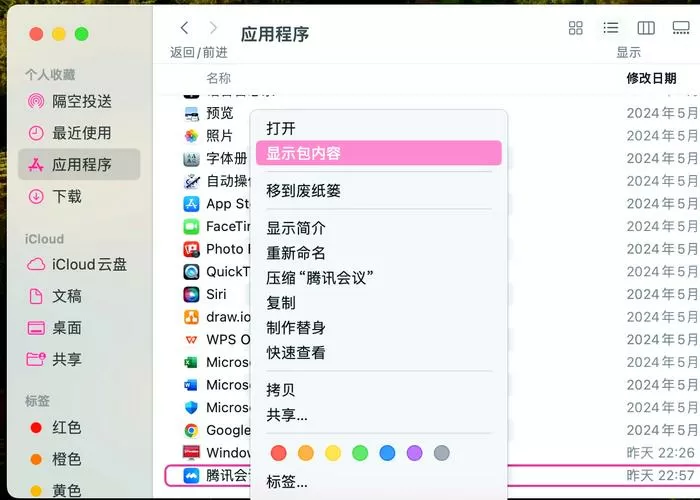Choose 显示包内容 from context menu
The height and width of the screenshot is (500, 700).
[x=379, y=153]
